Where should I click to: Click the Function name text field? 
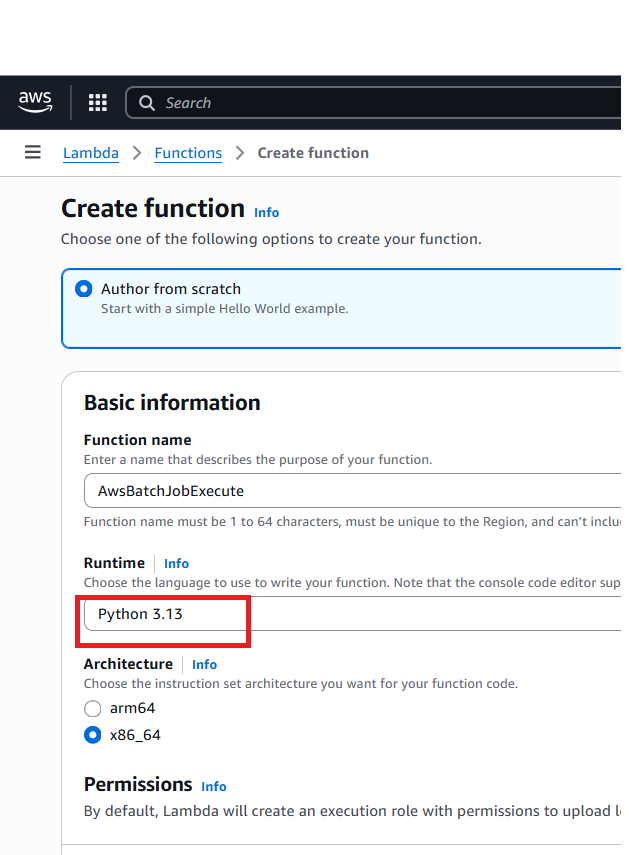[350, 491]
